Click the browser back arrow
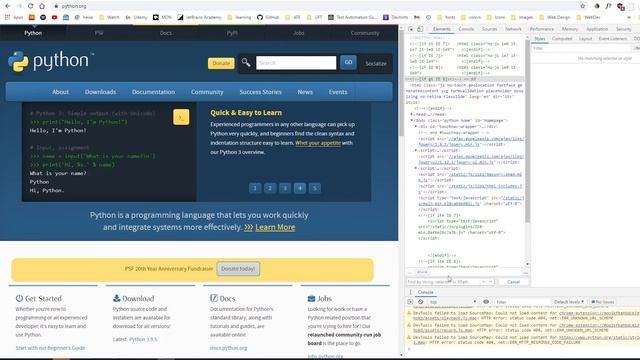 7,6
